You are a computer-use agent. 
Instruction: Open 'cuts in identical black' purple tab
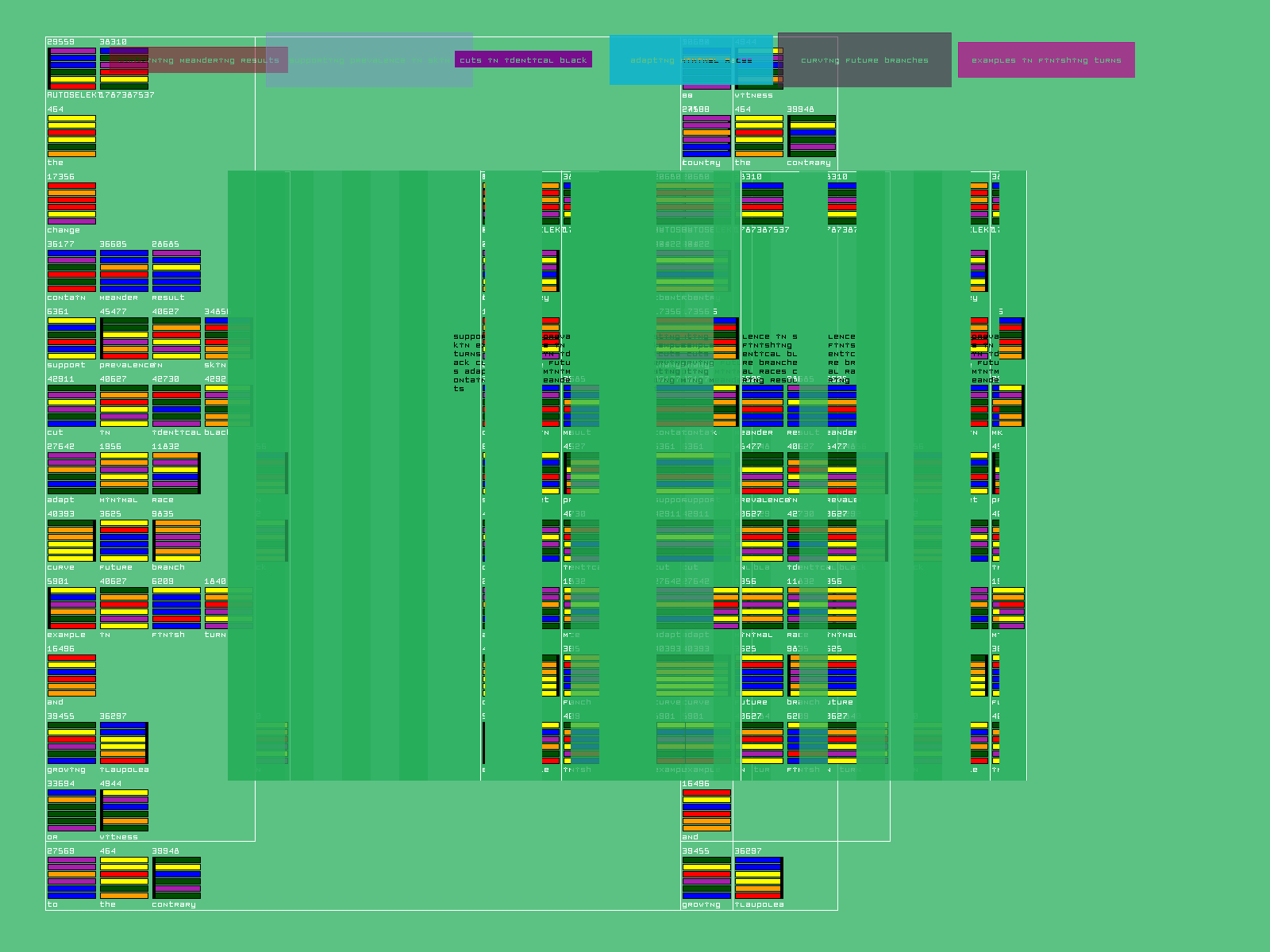tap(523, 59)
